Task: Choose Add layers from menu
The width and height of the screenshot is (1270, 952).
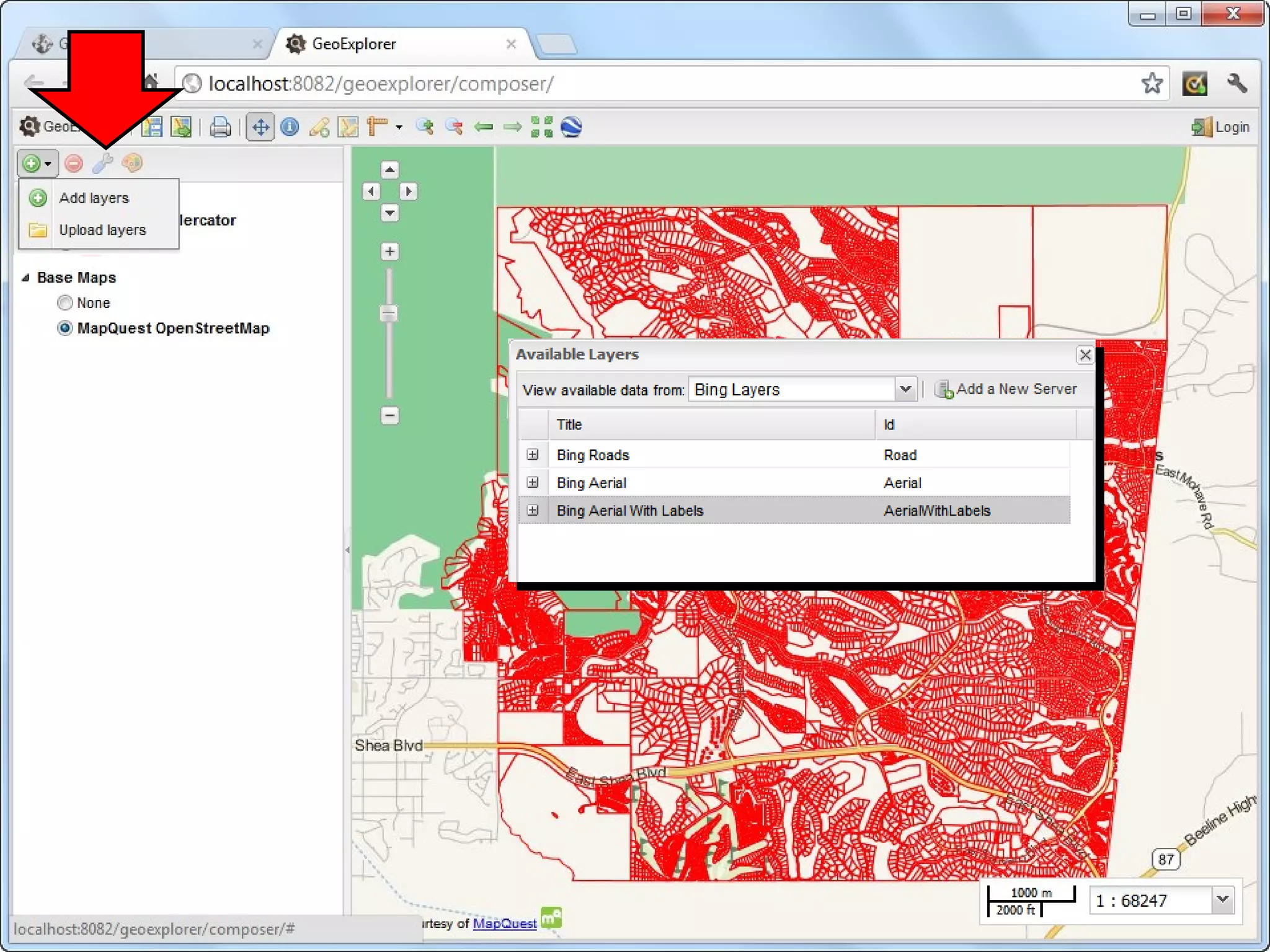Action: [94, 198]
